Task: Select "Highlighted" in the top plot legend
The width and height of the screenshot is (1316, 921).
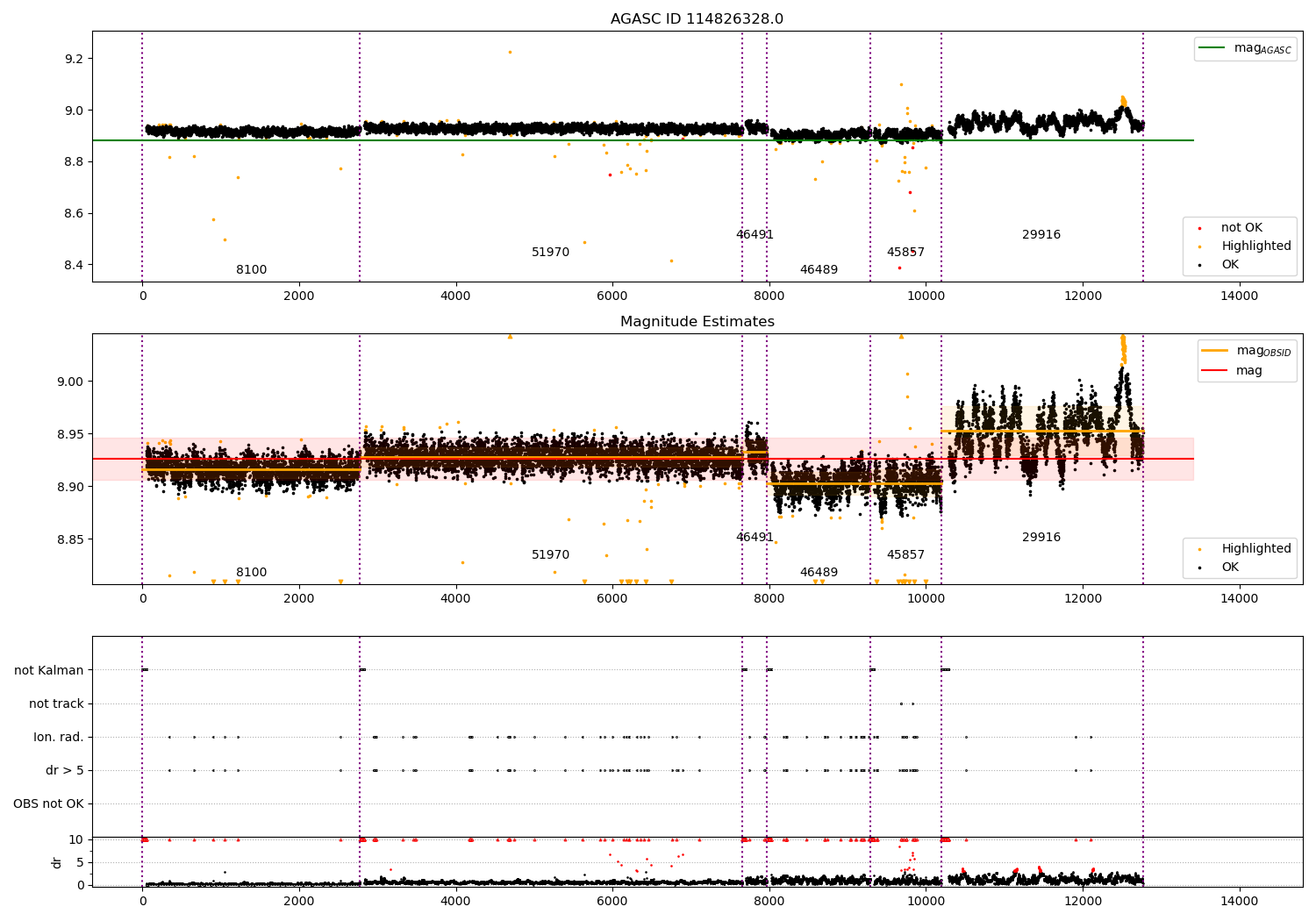Action: [1256, 246]
